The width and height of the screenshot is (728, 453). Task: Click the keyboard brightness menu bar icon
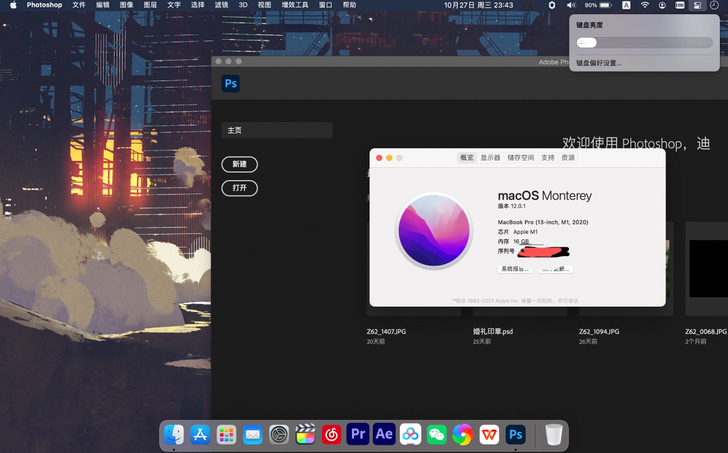[680, 5]
